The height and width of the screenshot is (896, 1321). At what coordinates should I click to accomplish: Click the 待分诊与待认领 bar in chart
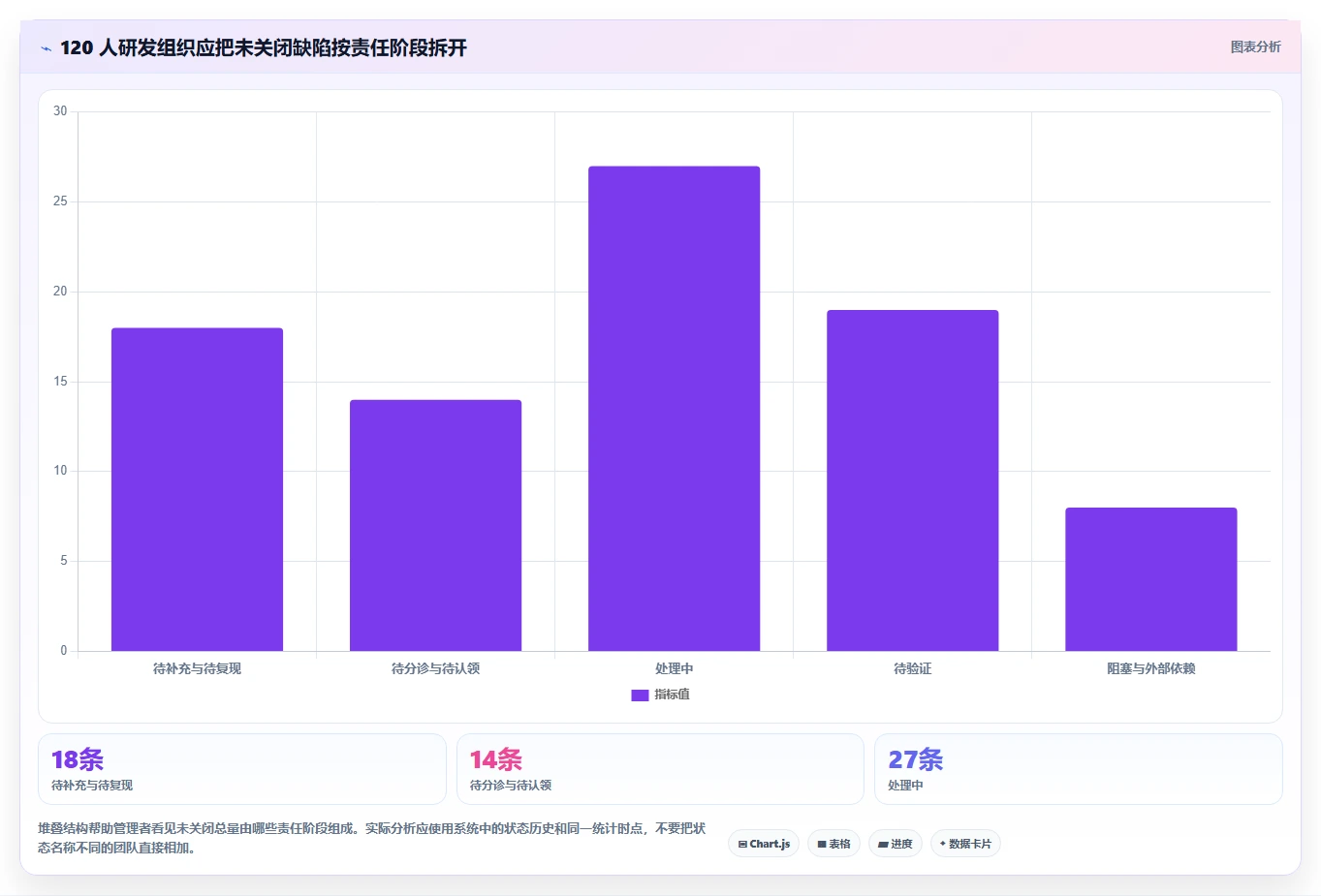pos(435,525)
